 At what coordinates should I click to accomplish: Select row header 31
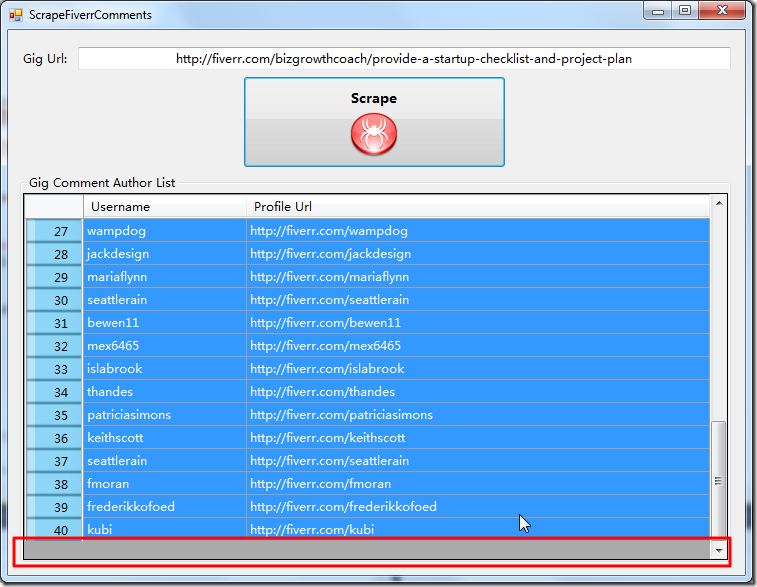pos(54,323)
